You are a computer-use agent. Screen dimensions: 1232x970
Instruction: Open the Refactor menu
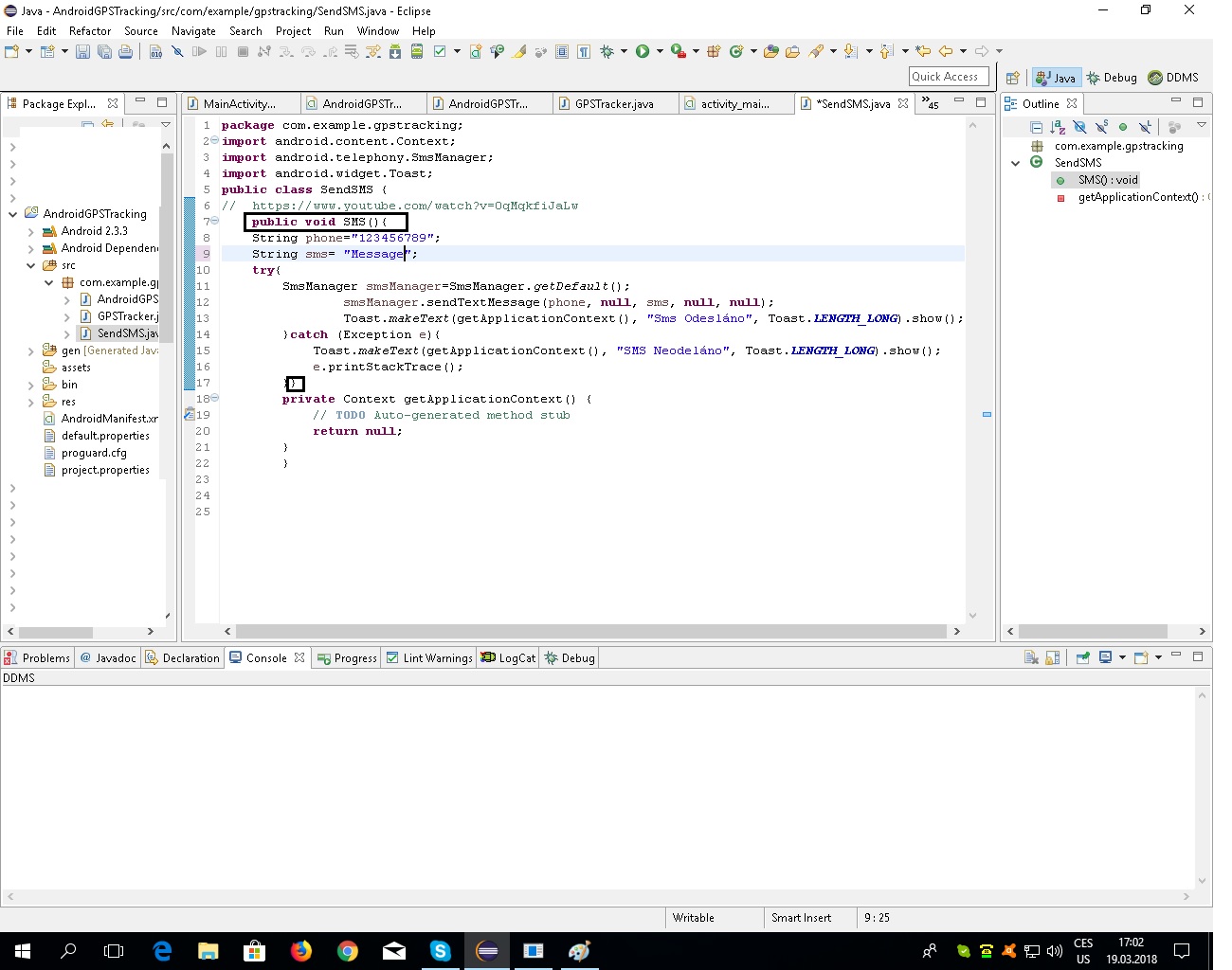pyautogui.click(x=89, y=31)
